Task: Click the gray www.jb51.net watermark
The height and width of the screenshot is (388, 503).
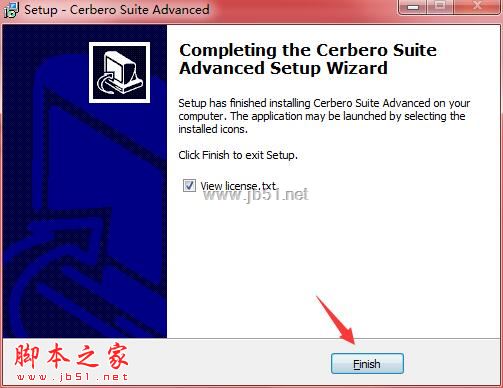Action: (x=256, y=195)
